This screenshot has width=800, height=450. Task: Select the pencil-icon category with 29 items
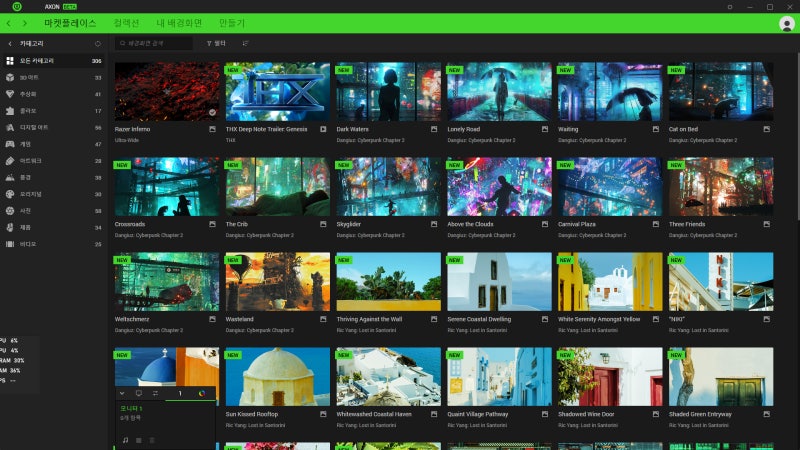[54, 161]
